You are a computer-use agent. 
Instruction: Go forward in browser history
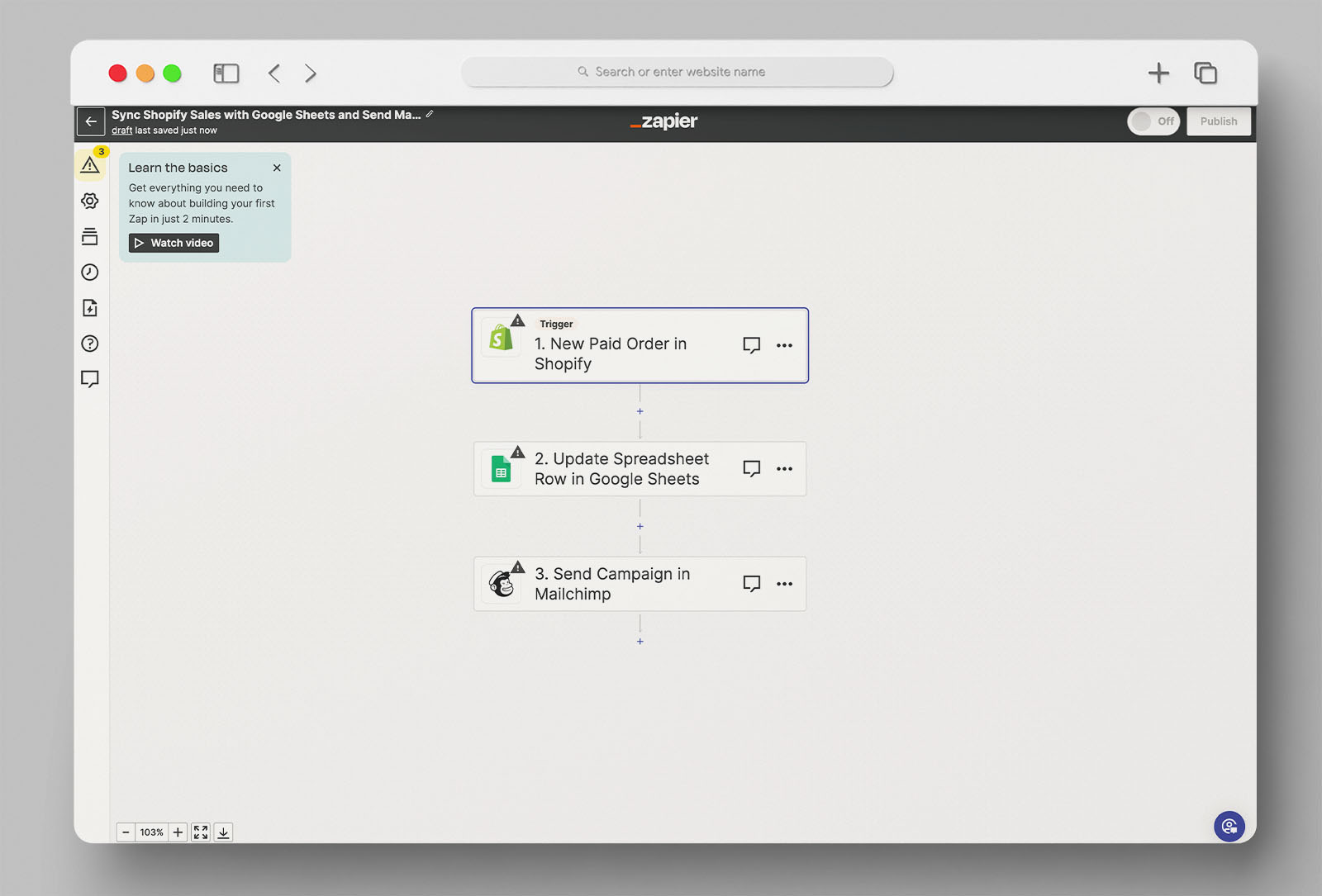click(x=311, y=73)
